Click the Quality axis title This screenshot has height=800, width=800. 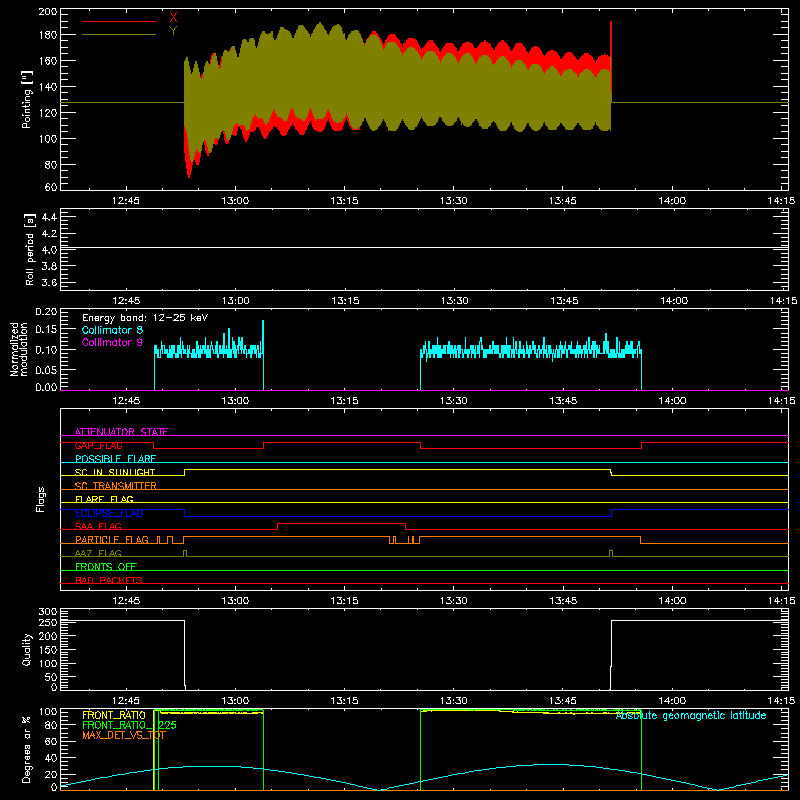[27, 649]
